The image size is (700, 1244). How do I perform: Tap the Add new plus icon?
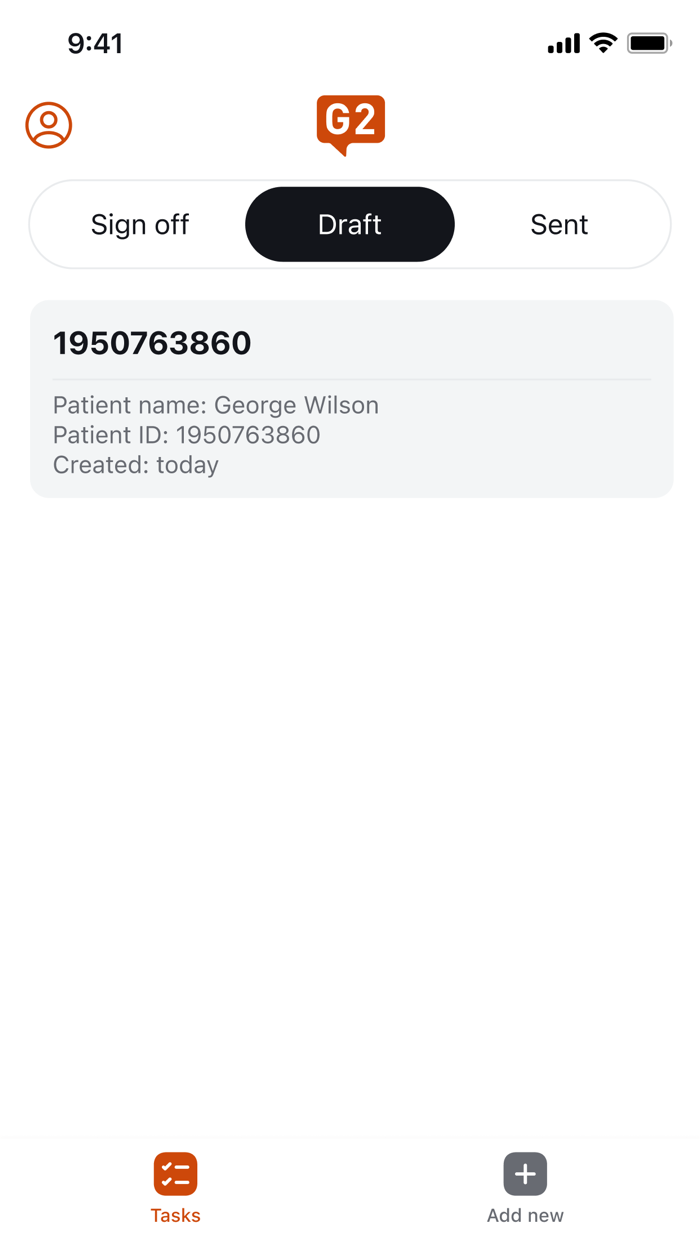pos(525,1174)
